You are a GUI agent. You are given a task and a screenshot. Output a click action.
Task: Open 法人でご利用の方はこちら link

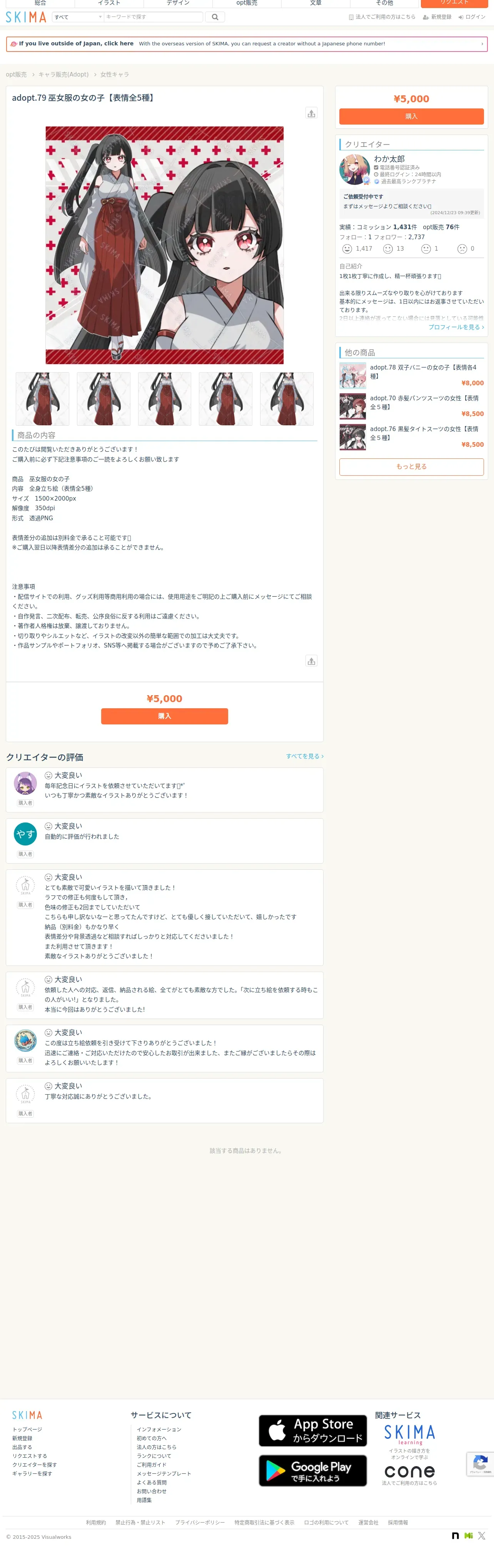[382, 17]
